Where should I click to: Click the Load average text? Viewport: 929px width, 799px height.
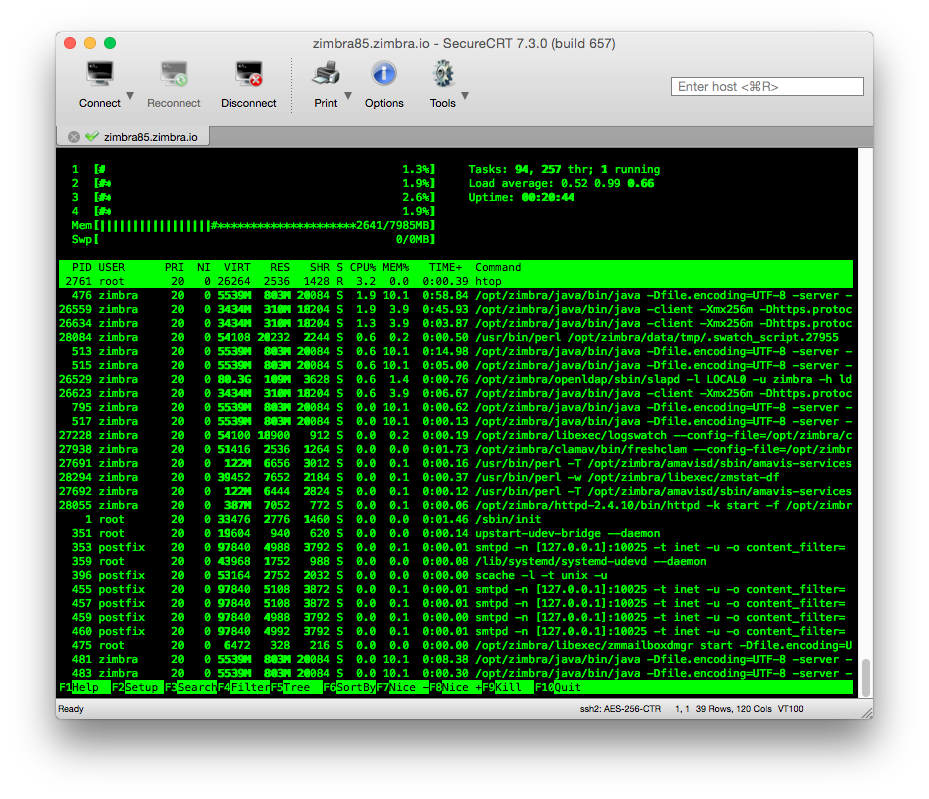pyautogui.click(x=562, y=183)
